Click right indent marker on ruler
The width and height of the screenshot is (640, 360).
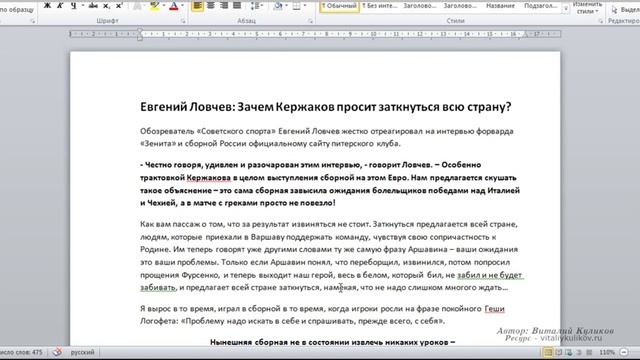point(525,35)
